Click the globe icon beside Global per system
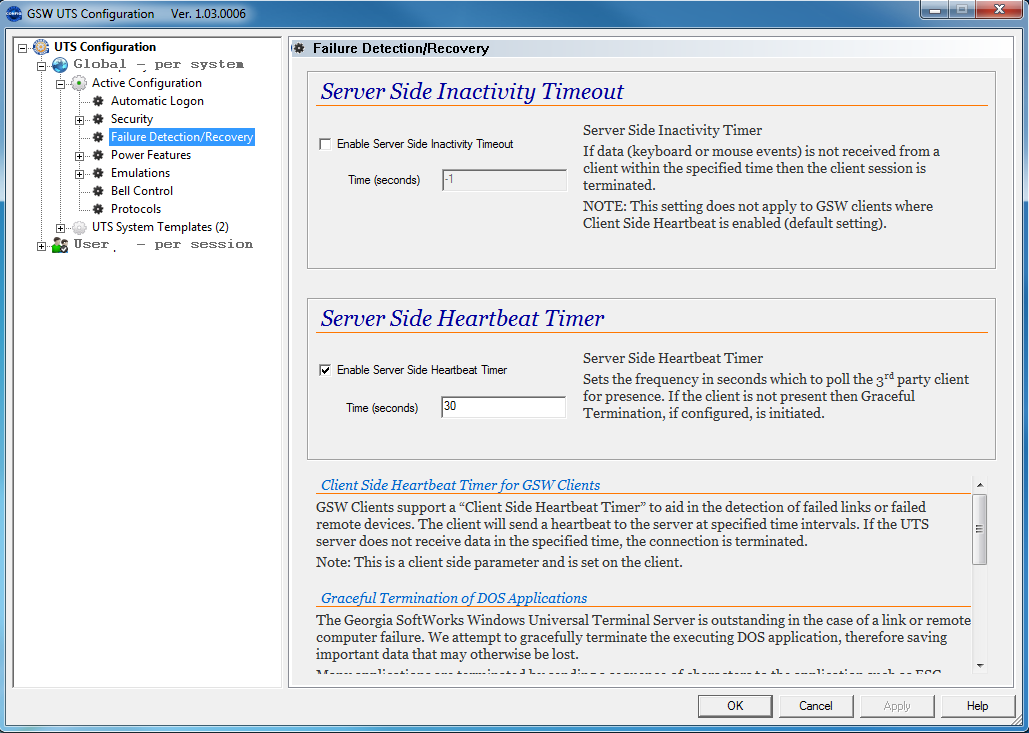 pyautogui.click(x=60, y=65)
